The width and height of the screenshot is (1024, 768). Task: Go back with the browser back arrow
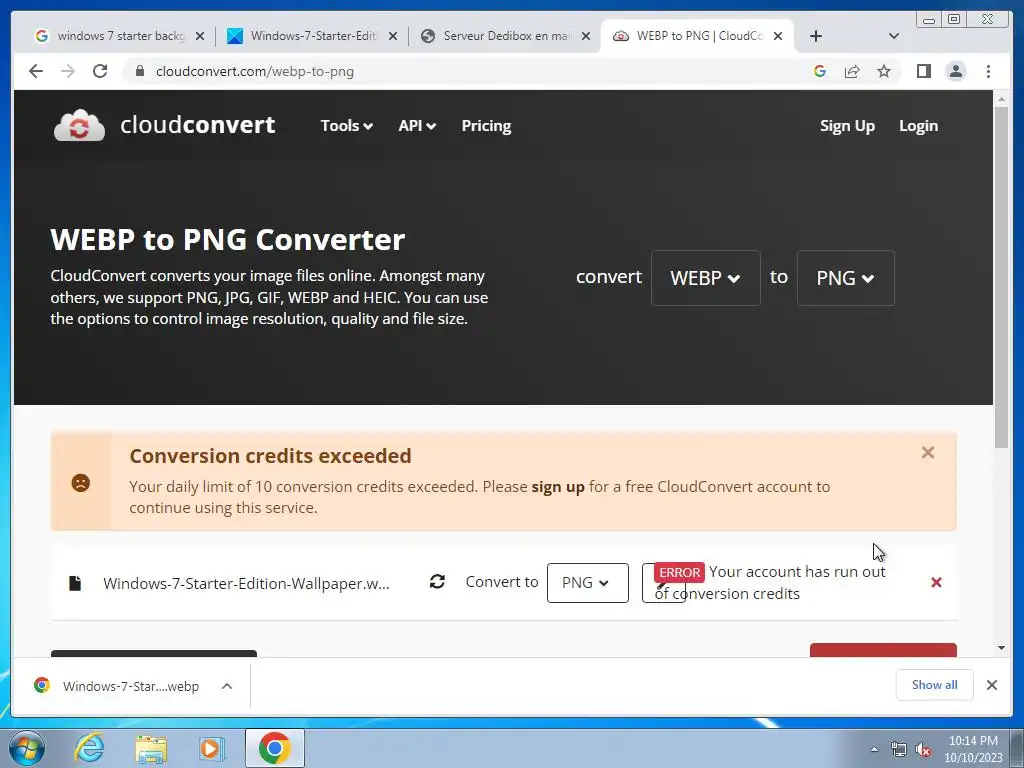click(x=36, y=71)
